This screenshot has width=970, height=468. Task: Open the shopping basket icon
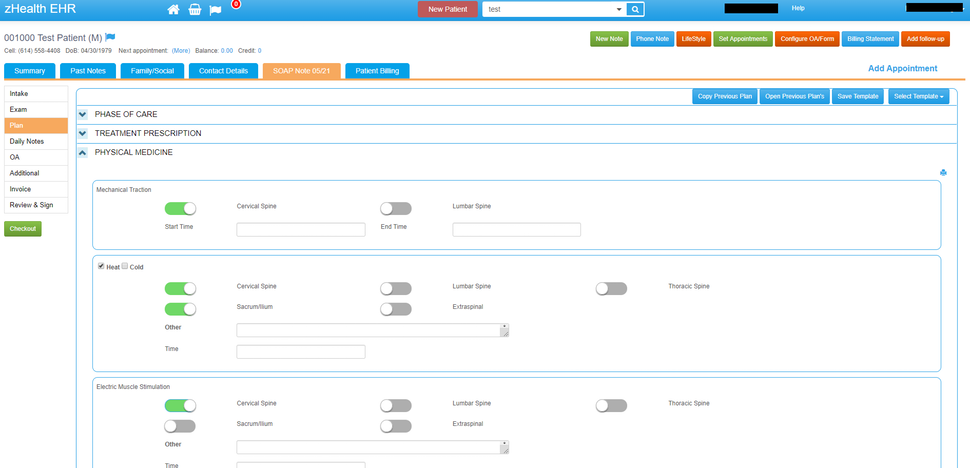coord(194,9)
